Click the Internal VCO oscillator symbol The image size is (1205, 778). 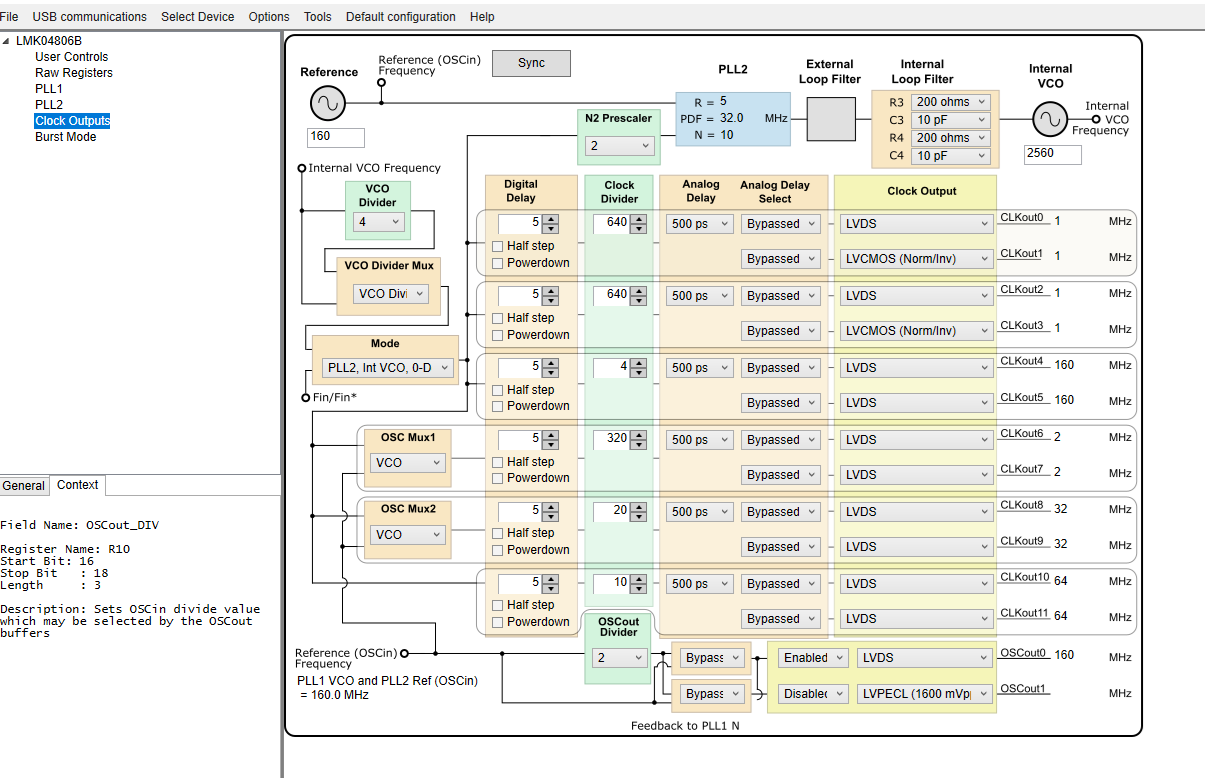[1049, 120]
